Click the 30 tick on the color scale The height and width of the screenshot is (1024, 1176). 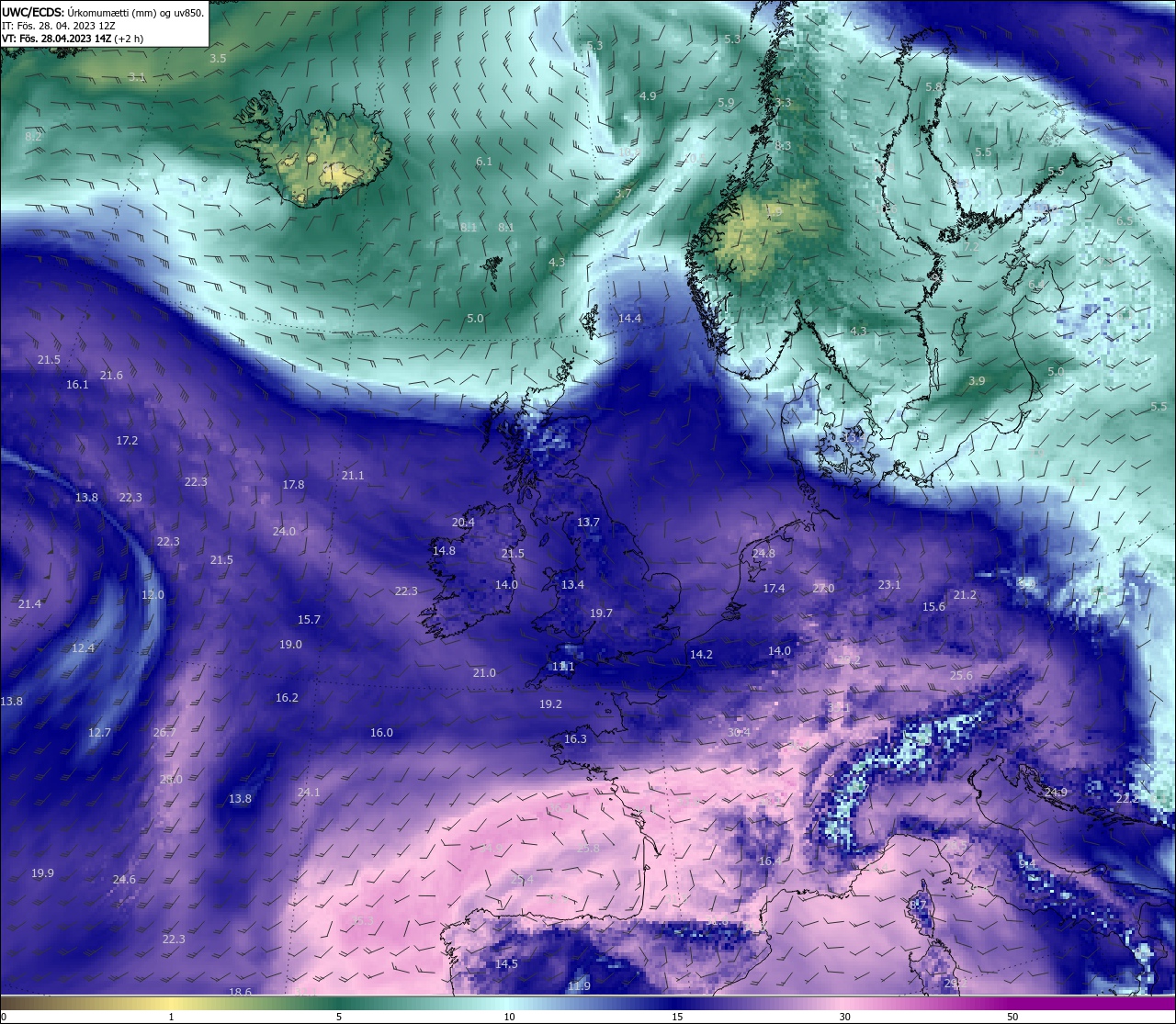pyautogui.click(x=844, y=1017)
